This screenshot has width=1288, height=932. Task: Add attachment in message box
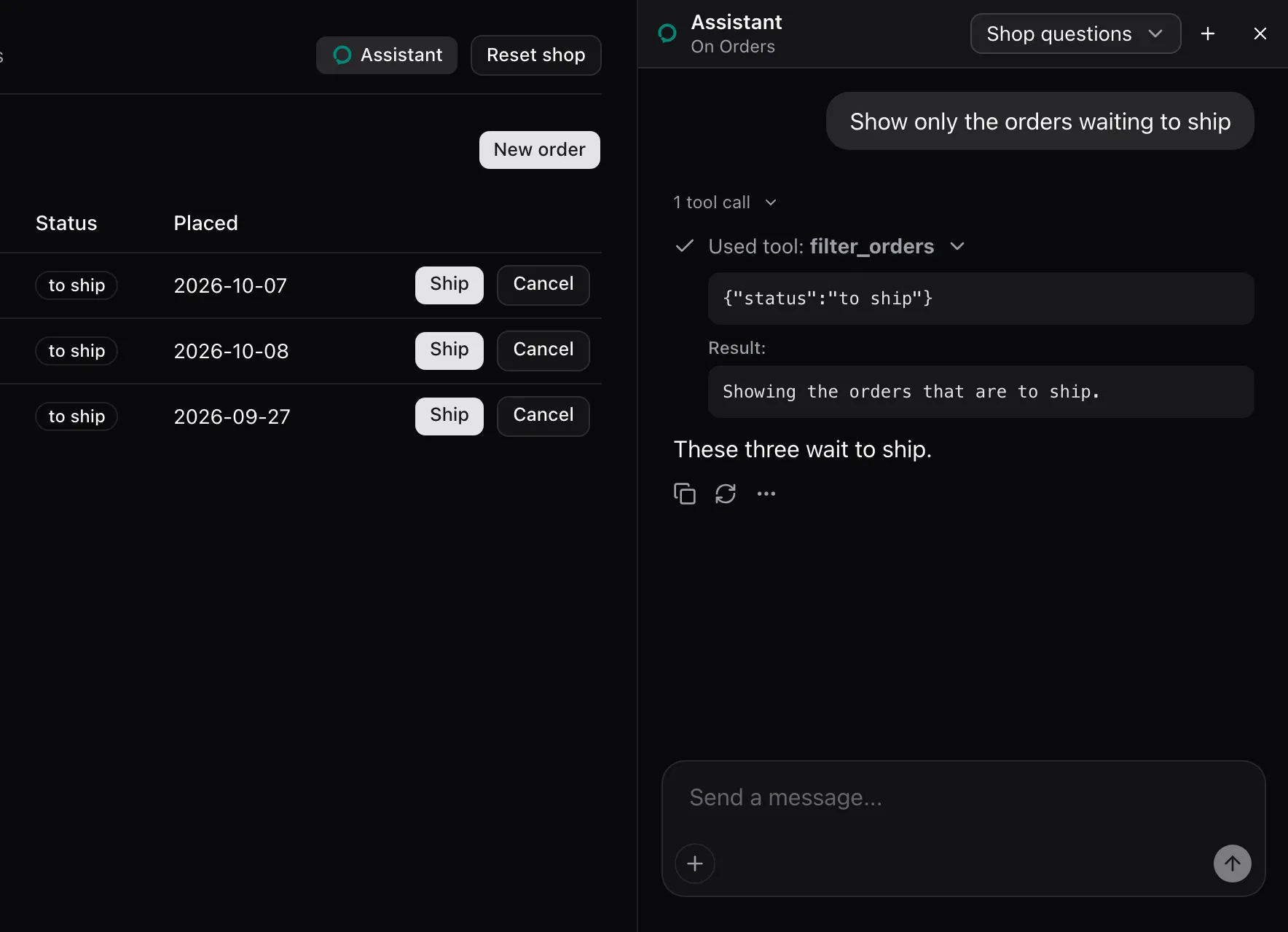point(695,864)
